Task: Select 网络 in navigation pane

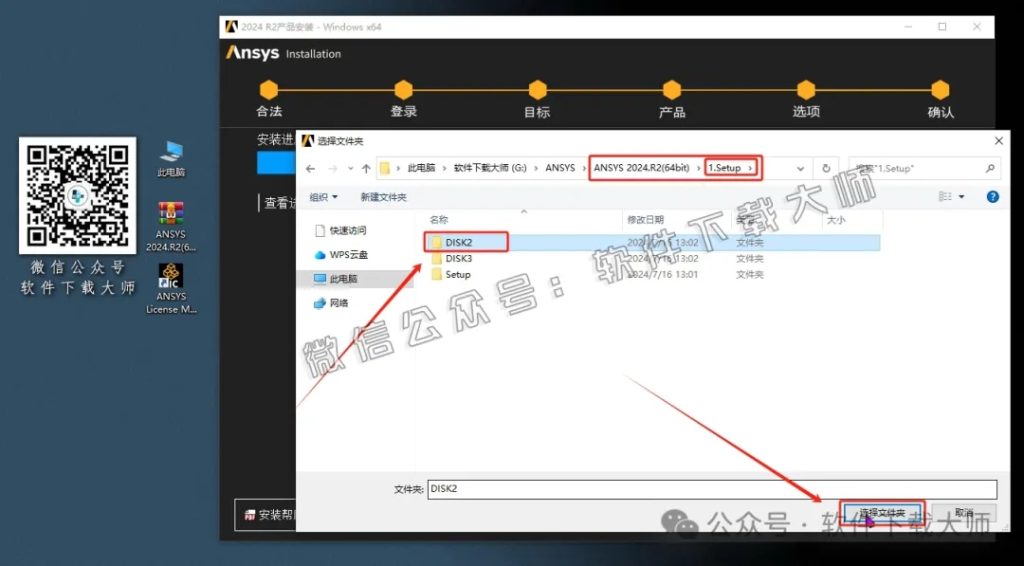Action: pyautogui.click(x=332, y=303)
